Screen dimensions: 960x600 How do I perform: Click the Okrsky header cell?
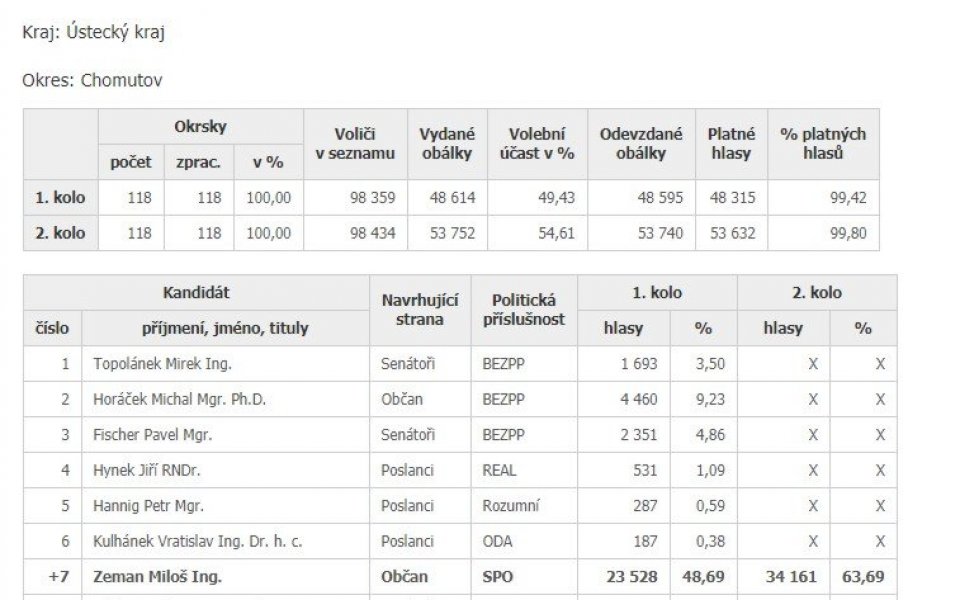(200, 127)
